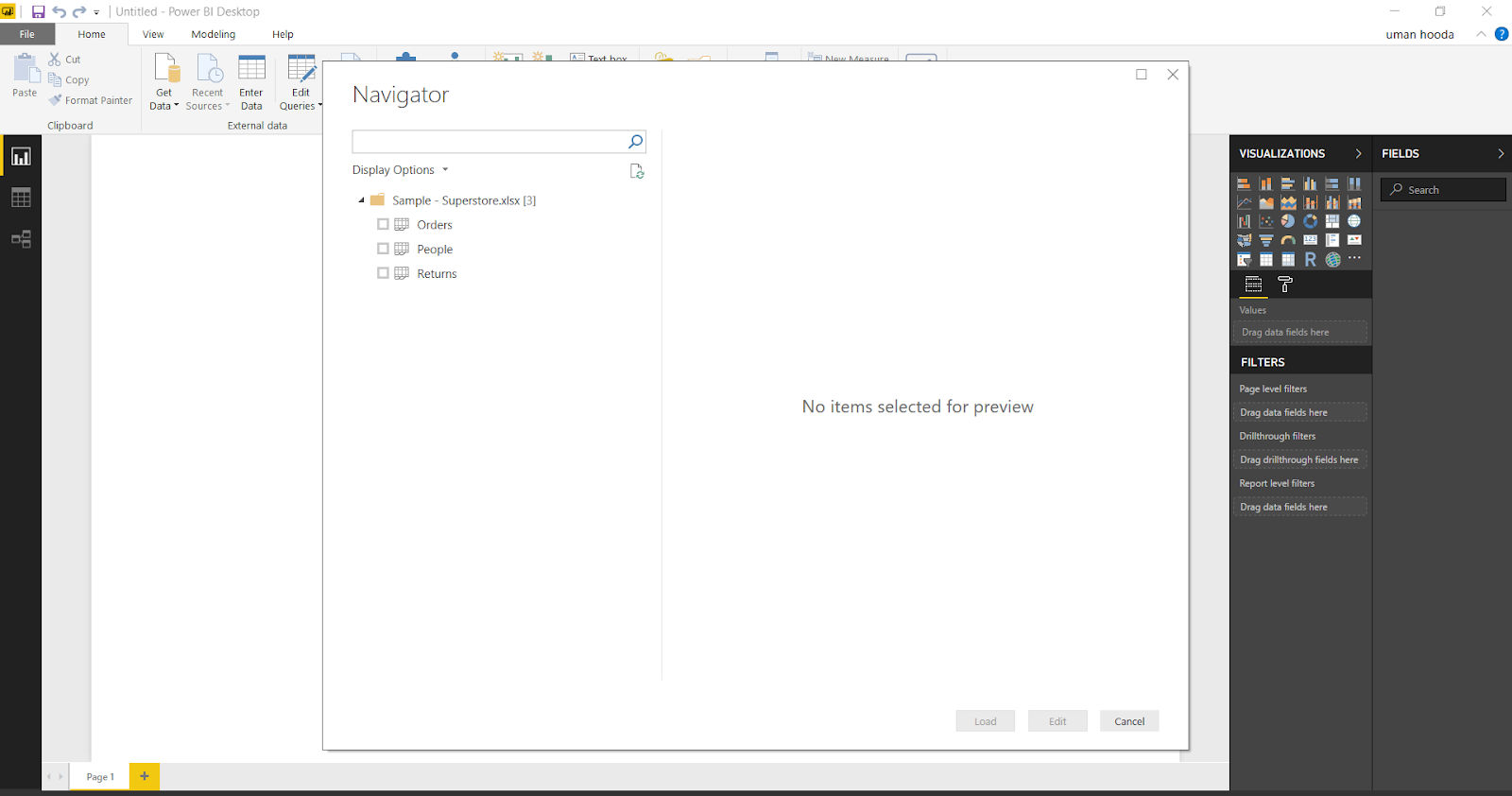Select the Home ribbon tab

coord(92,34)
